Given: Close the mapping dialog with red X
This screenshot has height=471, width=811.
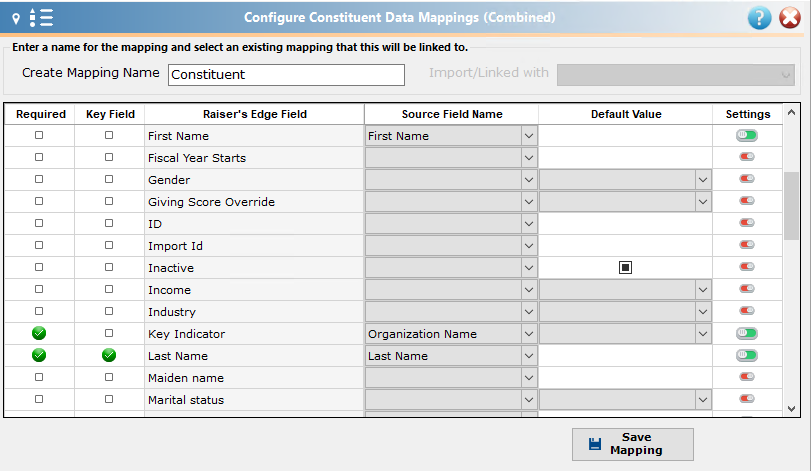Looking at the screenshot, I should (790, 18).
